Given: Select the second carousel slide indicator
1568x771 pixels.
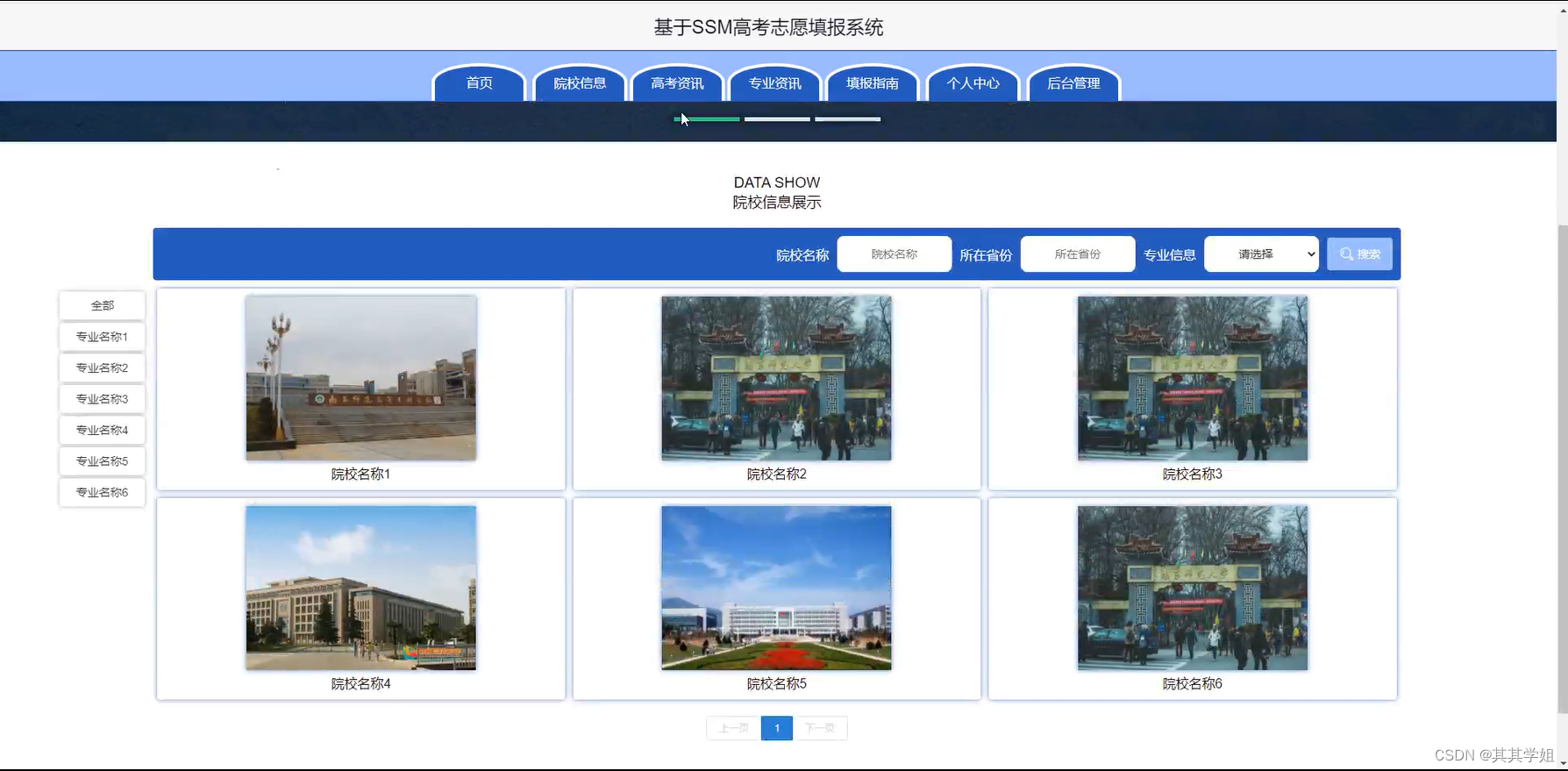Looking at the screenshot, I should coord(777,119).
